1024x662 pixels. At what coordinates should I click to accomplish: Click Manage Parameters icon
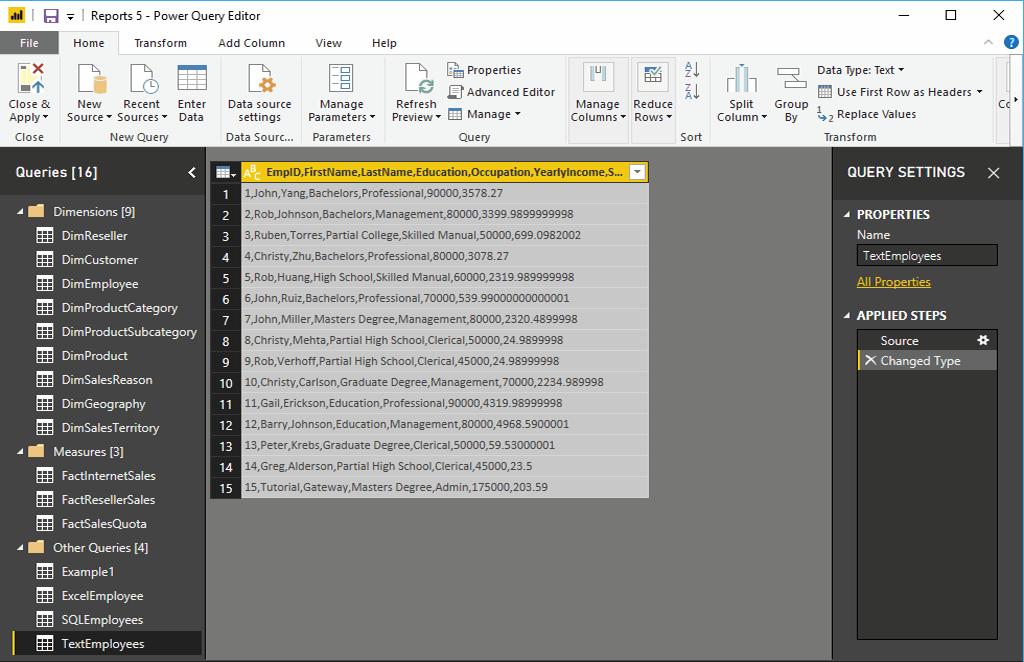tap(341, 78)
